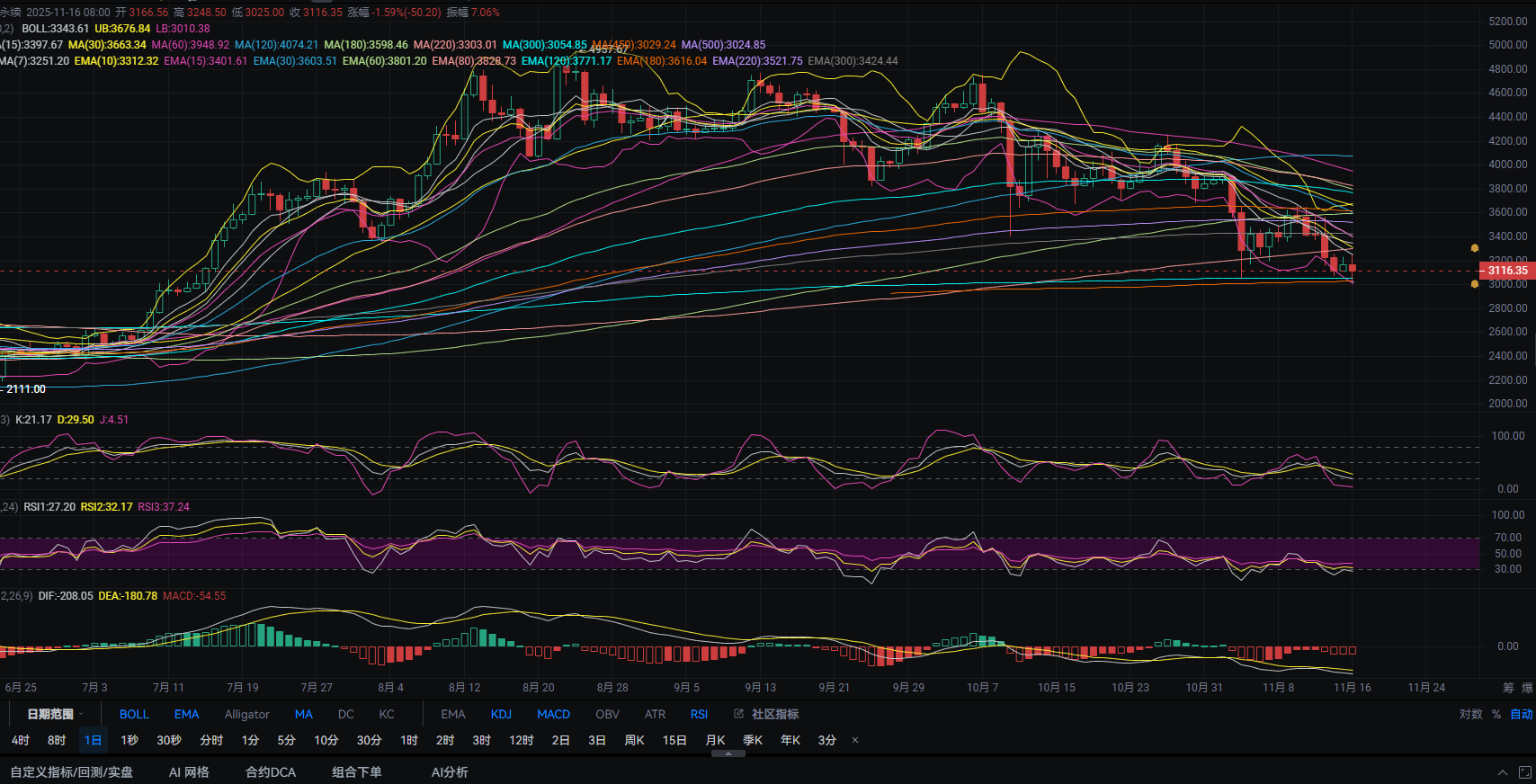Close the timeframe bar with the × icon
This screenshot has width=1536, height=784.
tap(855, 740)
